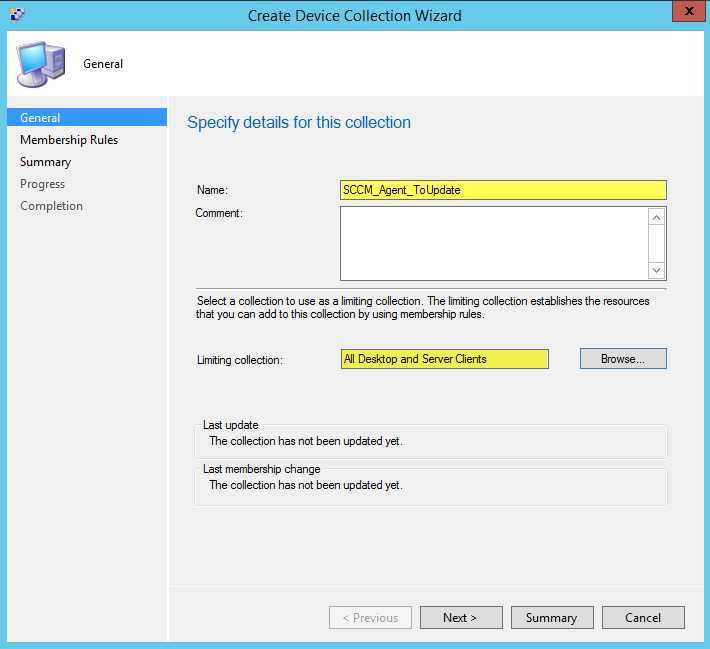Click the wizard app icon in title bar
The image size is (710, 649).
click(17, 14)
